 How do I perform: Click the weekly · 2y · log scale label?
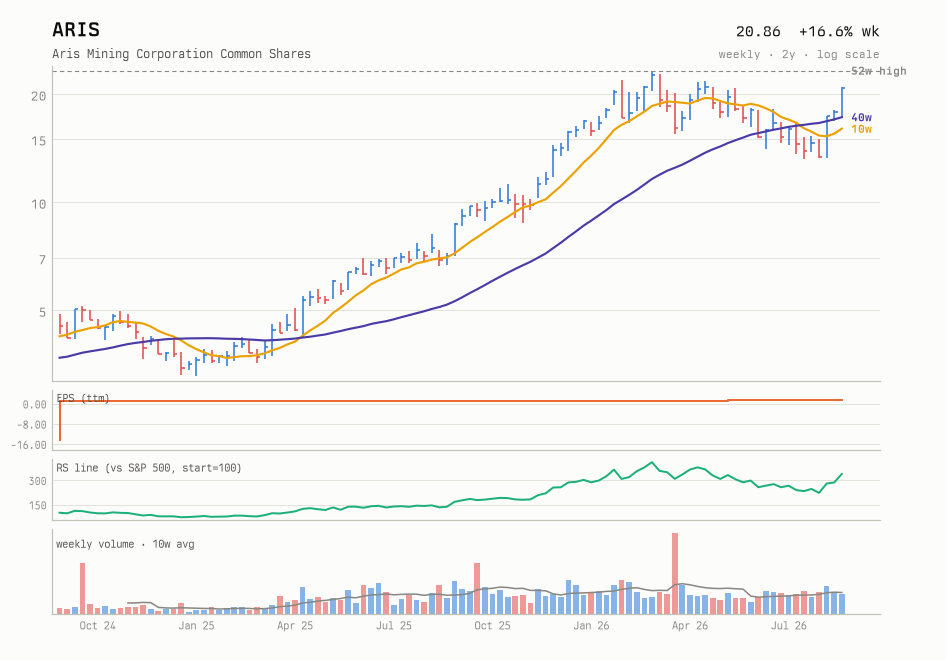tap(799, 54)
